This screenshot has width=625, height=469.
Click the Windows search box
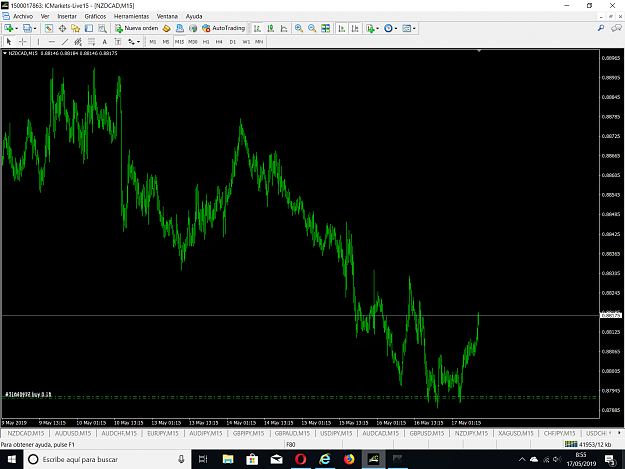pos(108,459)
